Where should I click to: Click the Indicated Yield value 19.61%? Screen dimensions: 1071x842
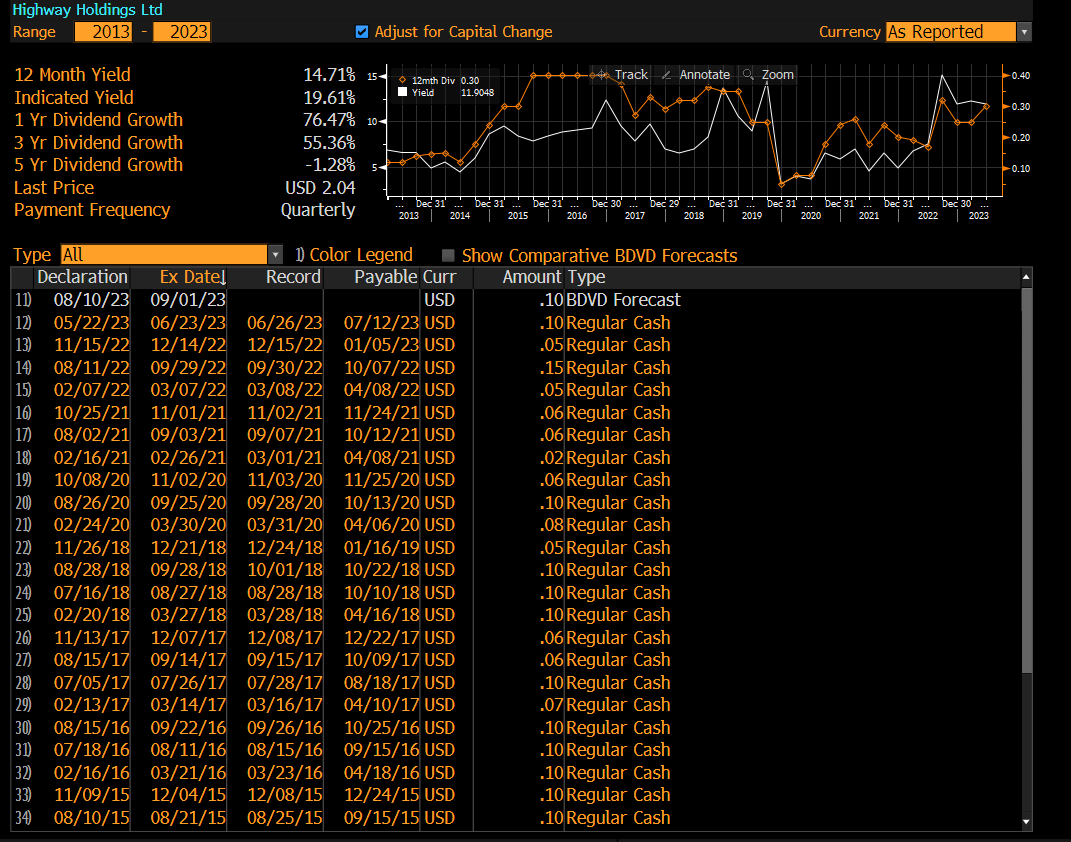(329, 98)
